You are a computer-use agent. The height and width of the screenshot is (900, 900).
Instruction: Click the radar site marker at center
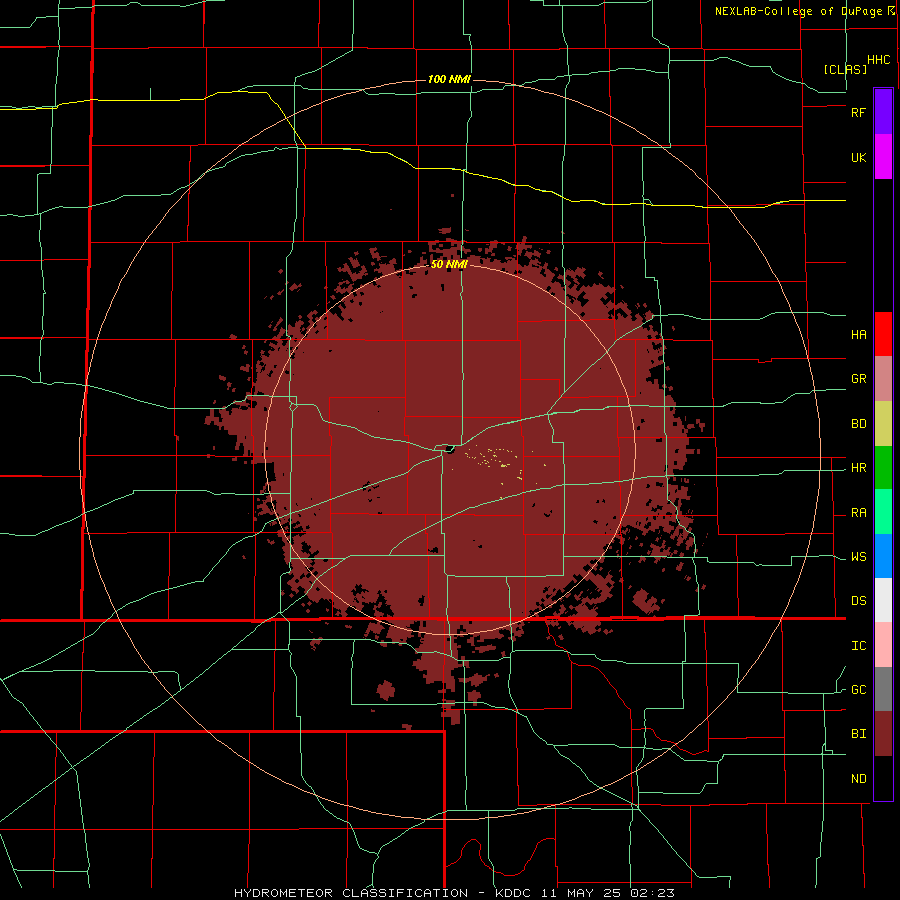[449, 449]
